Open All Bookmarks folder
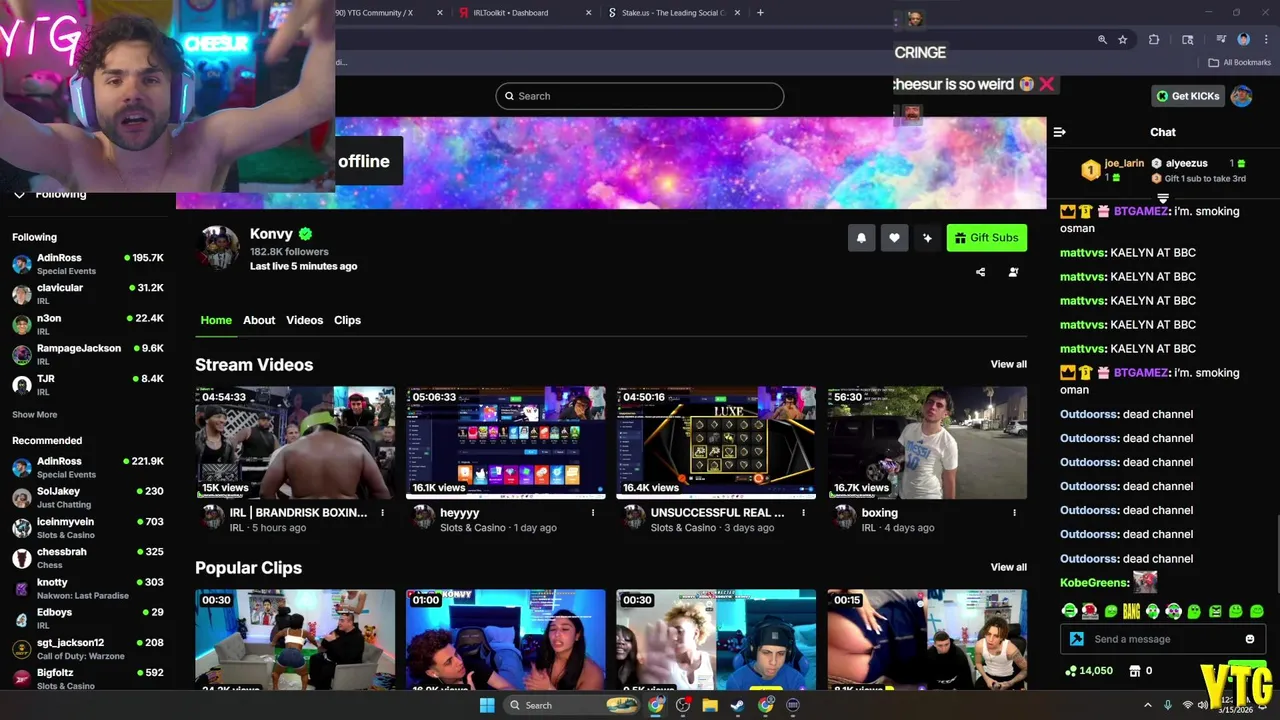The image size is (1280, 720). tap(1240, 62)
